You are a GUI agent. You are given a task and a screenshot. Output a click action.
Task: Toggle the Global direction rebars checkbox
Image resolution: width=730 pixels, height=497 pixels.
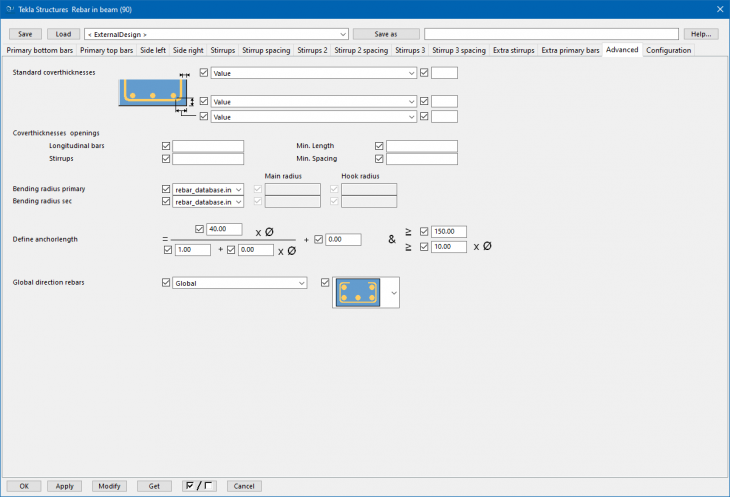click(166, 283)
